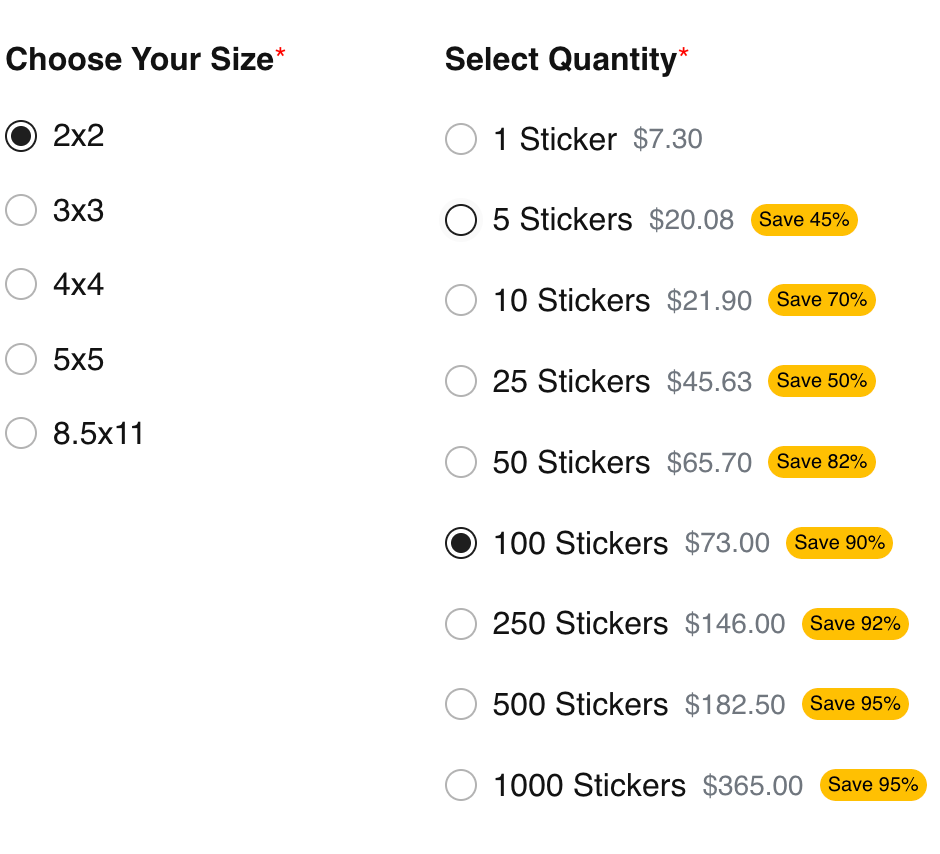The width and height of the screenshot is (940, 854).
Task: Pick the 25 Stickers quantity
Action: click(x=461, y=381)
